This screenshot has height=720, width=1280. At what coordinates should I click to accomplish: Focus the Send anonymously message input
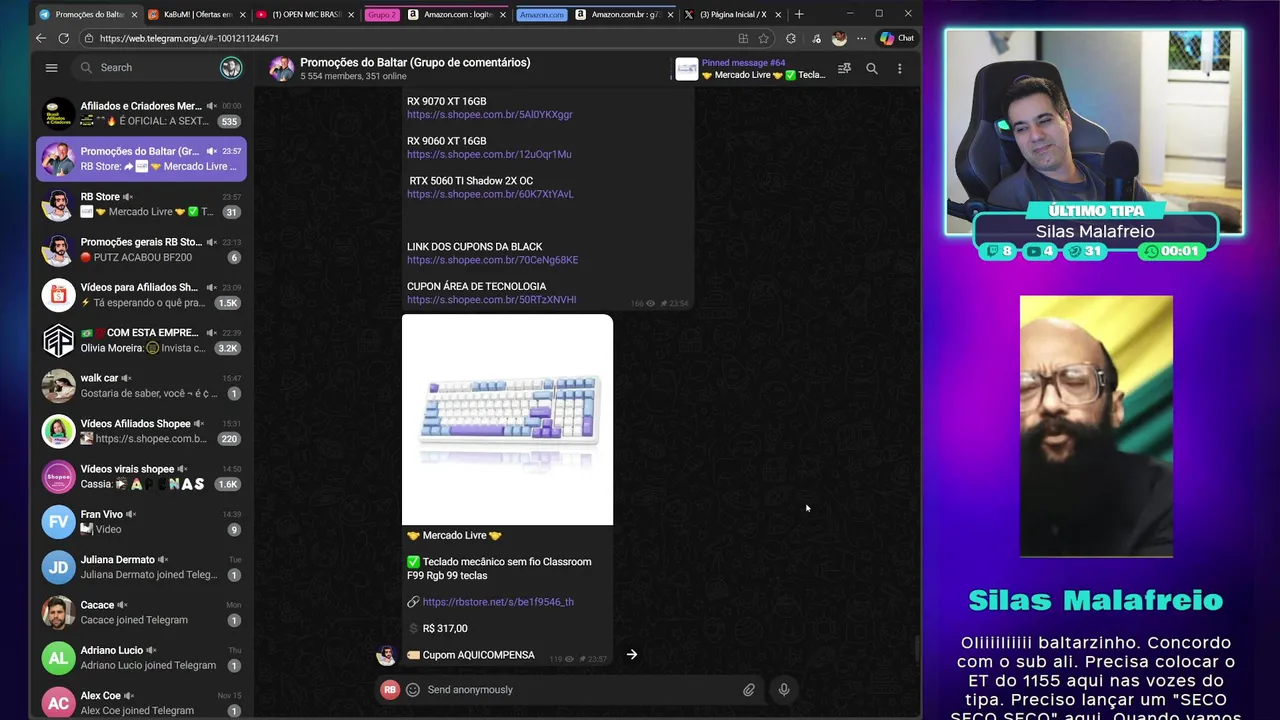point(580,689)
